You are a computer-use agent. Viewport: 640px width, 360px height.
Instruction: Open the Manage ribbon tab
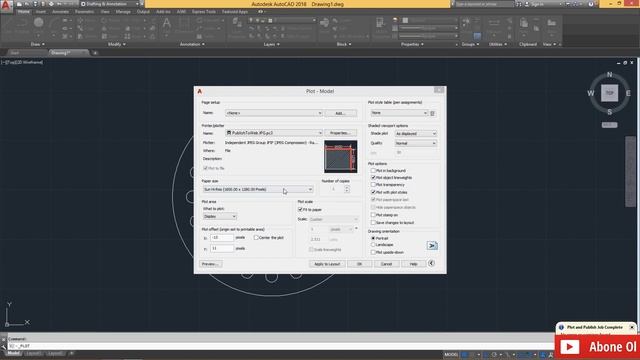pyautogui.click(x=123, y=12)
